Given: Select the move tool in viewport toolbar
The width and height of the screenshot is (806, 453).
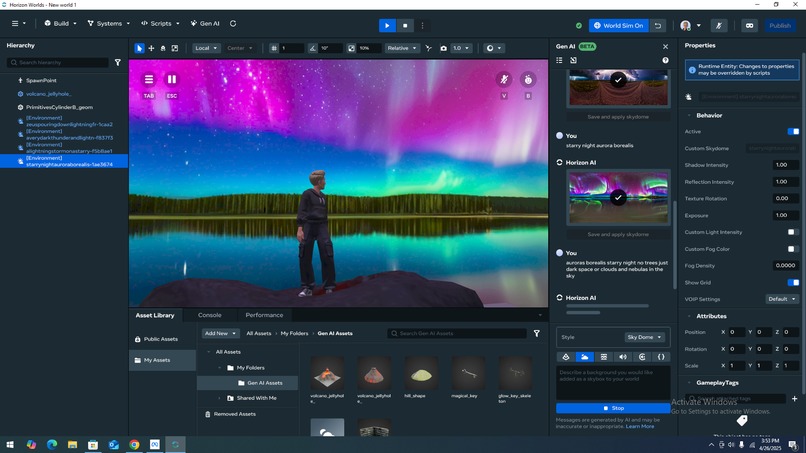Looking at the screenshot, I should click(151, 48).
